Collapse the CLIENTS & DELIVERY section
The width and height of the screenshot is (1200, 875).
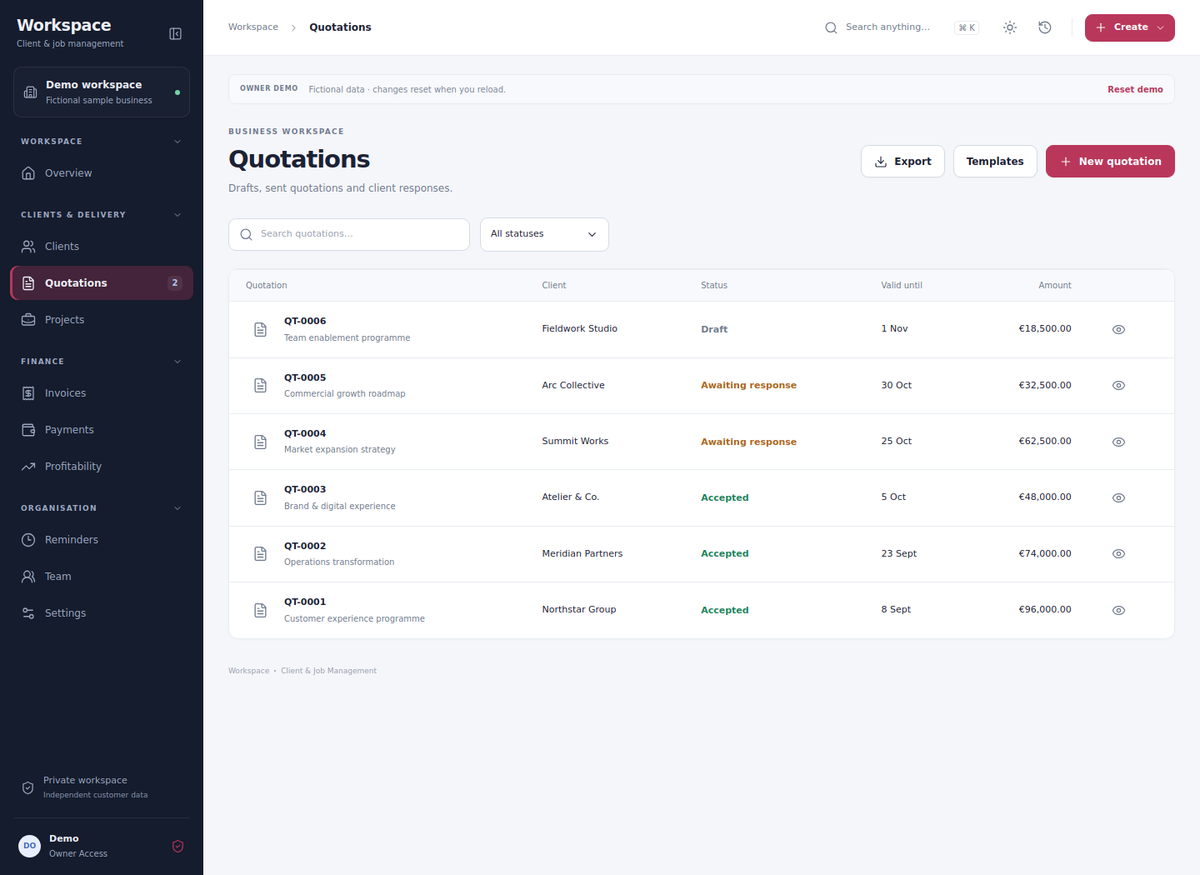tap(178, 214)
